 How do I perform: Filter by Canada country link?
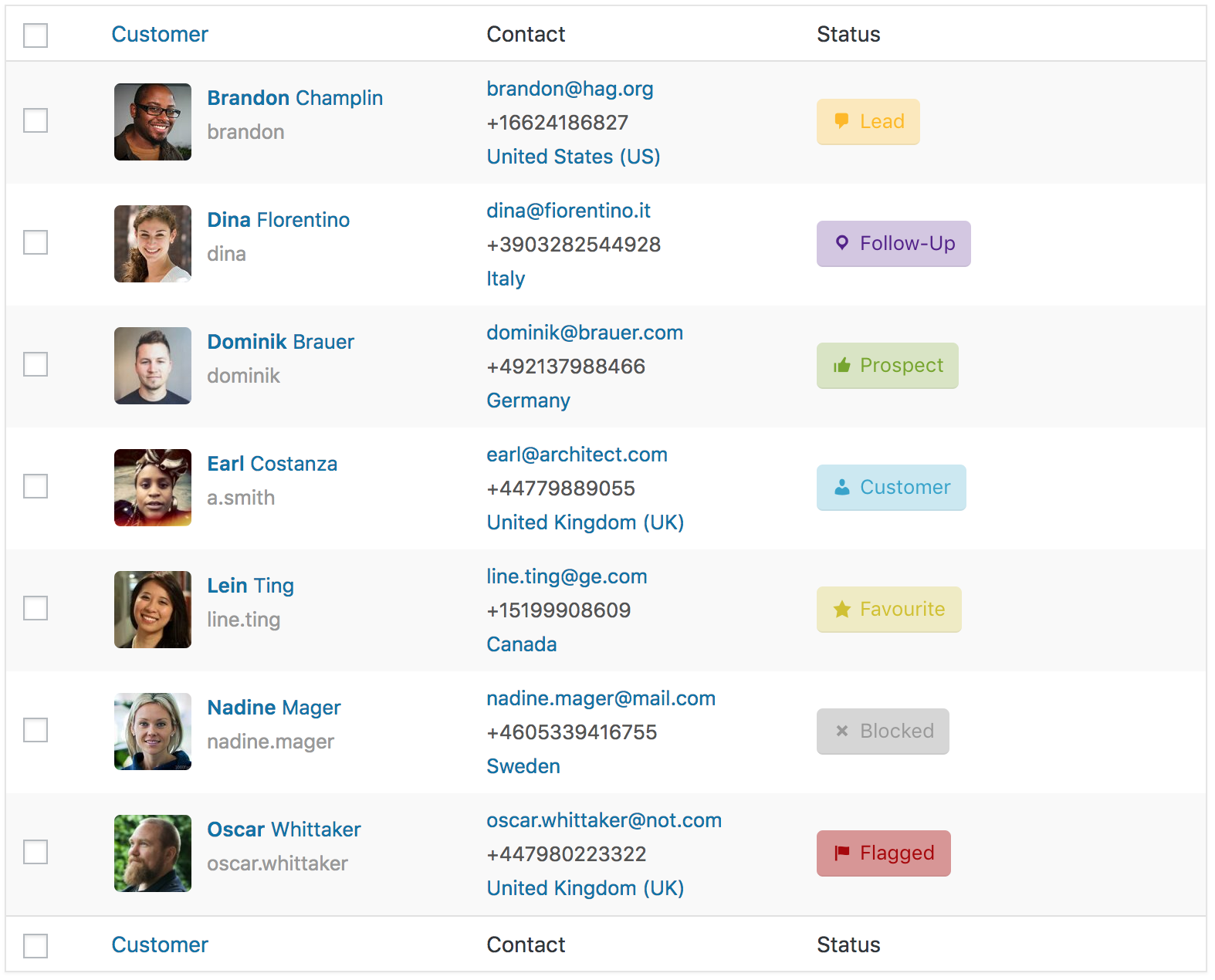pyautogui.click(x=521, y=644)
